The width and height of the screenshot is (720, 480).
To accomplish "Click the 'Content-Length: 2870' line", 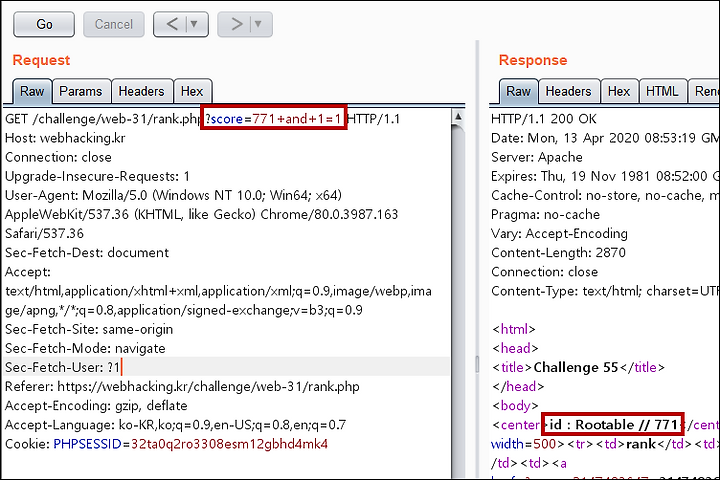I will [558, 253].
